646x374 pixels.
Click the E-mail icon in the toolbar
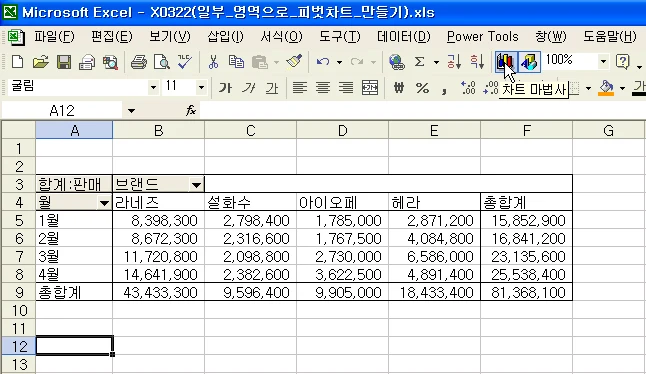tap(87, 62)
